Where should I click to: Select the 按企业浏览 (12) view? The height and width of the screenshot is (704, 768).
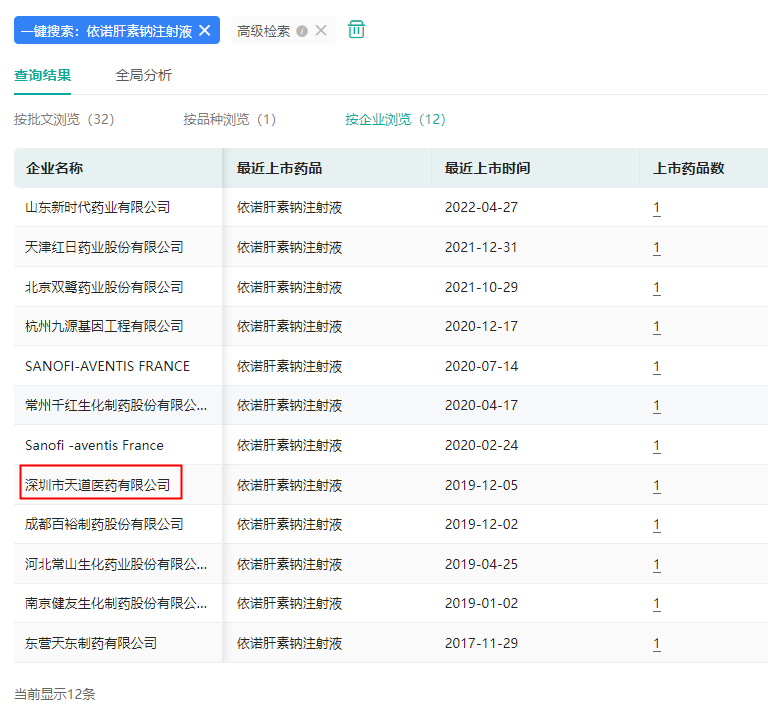click(x=395, y=119)
